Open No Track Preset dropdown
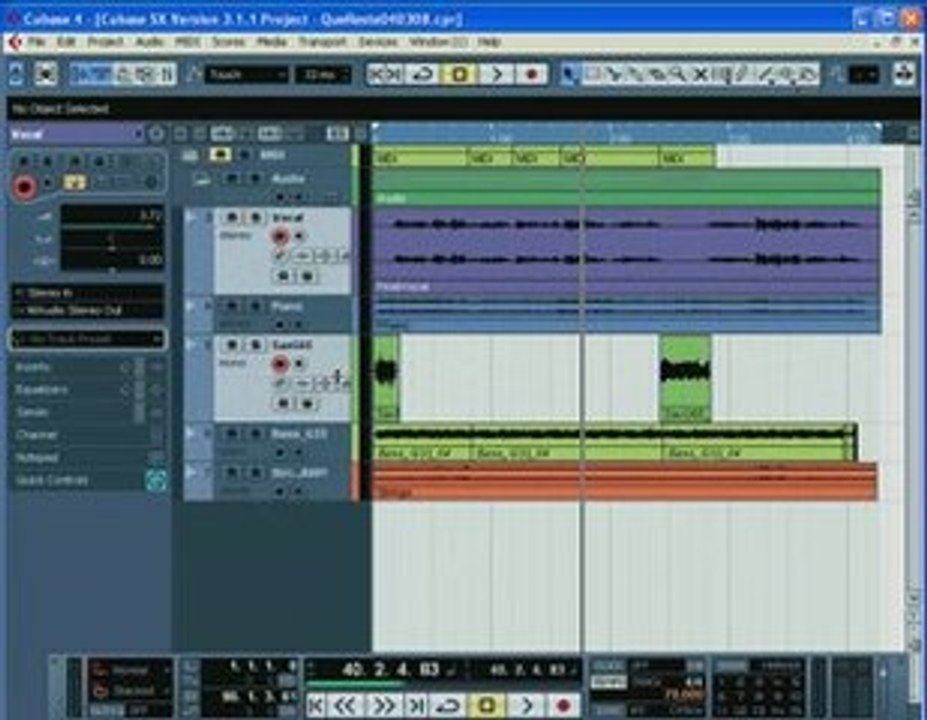This screenshot has height=720, width=927. point(87,339)
